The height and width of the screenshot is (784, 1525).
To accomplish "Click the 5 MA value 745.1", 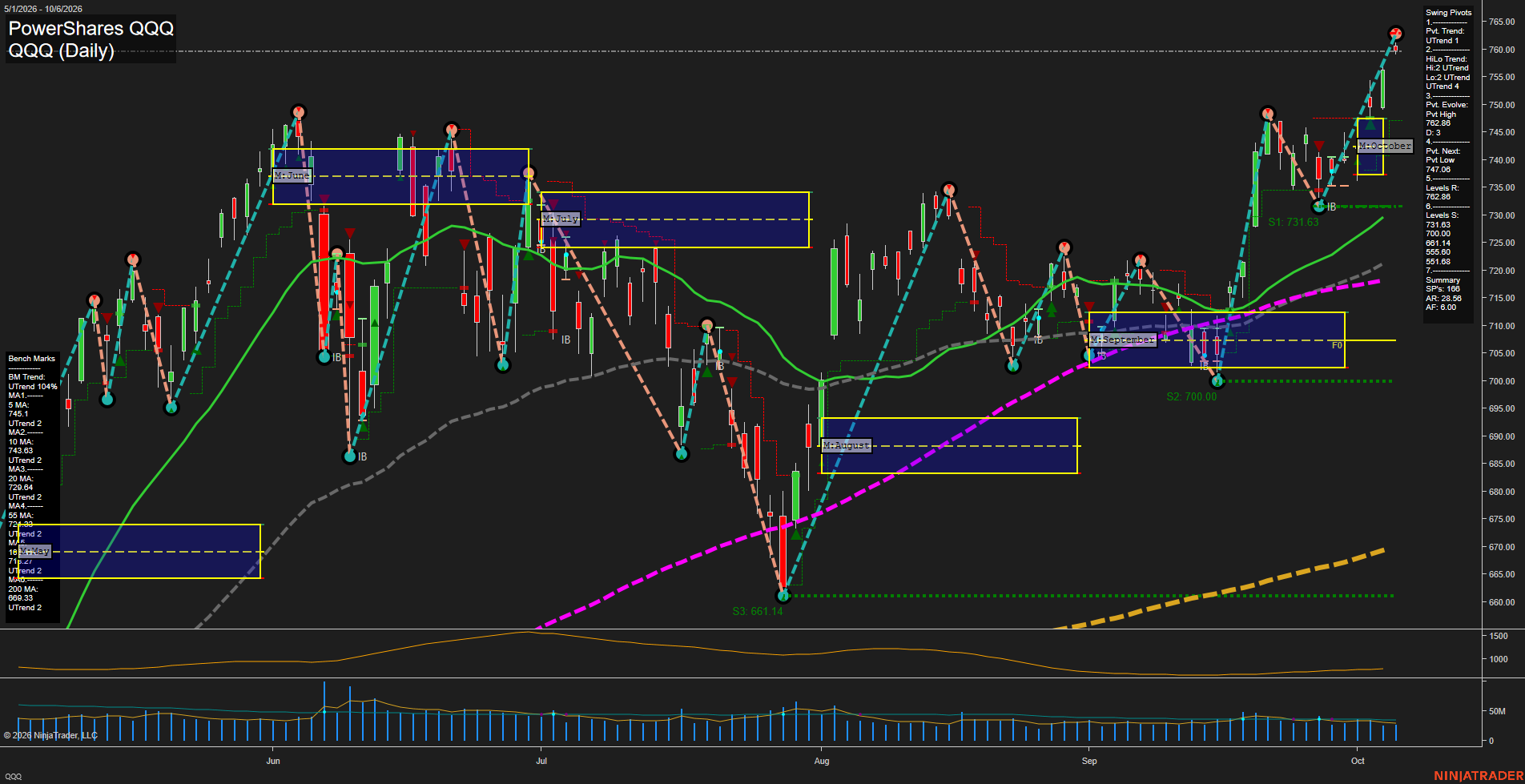I will click(x=18, y=415).
